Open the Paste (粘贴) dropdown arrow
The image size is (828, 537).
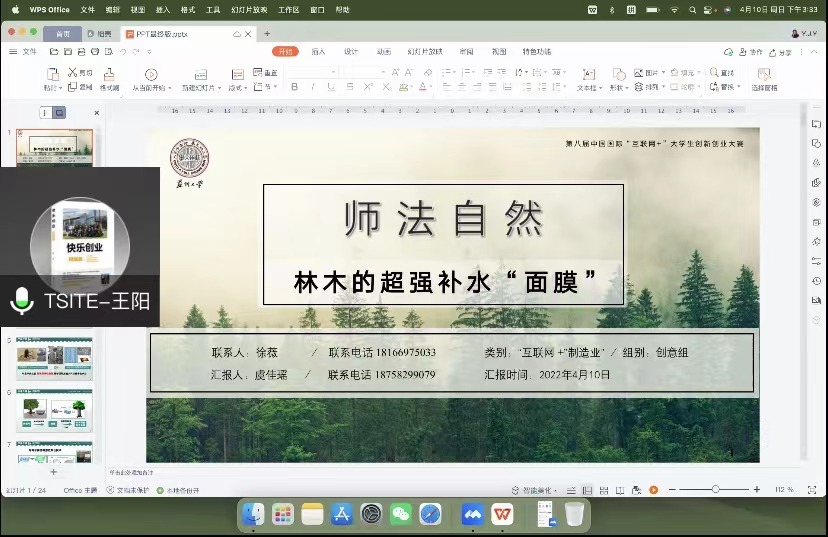[59, 88]
